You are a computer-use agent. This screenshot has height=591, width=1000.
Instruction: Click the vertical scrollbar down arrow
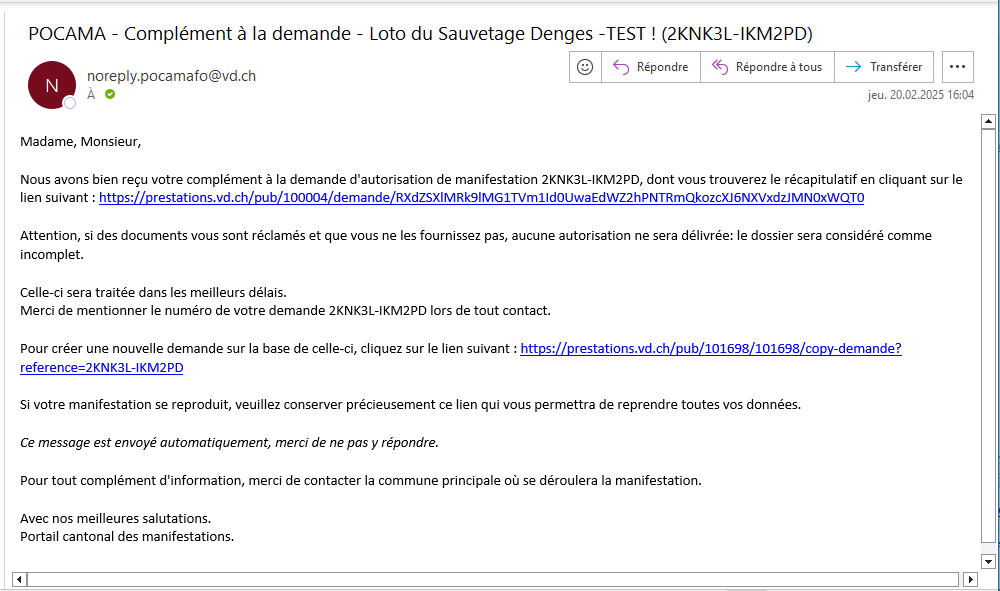pos(988,561)
